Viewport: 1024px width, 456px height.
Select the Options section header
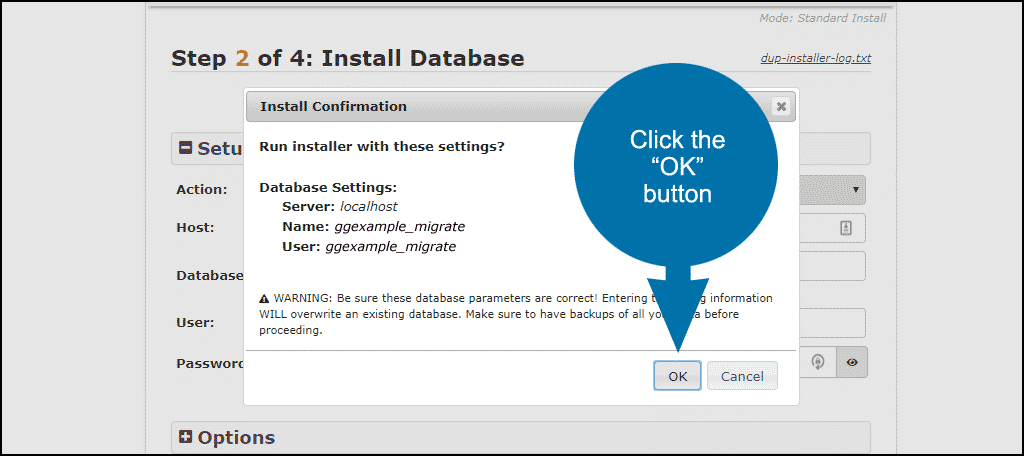coord(520,437)
